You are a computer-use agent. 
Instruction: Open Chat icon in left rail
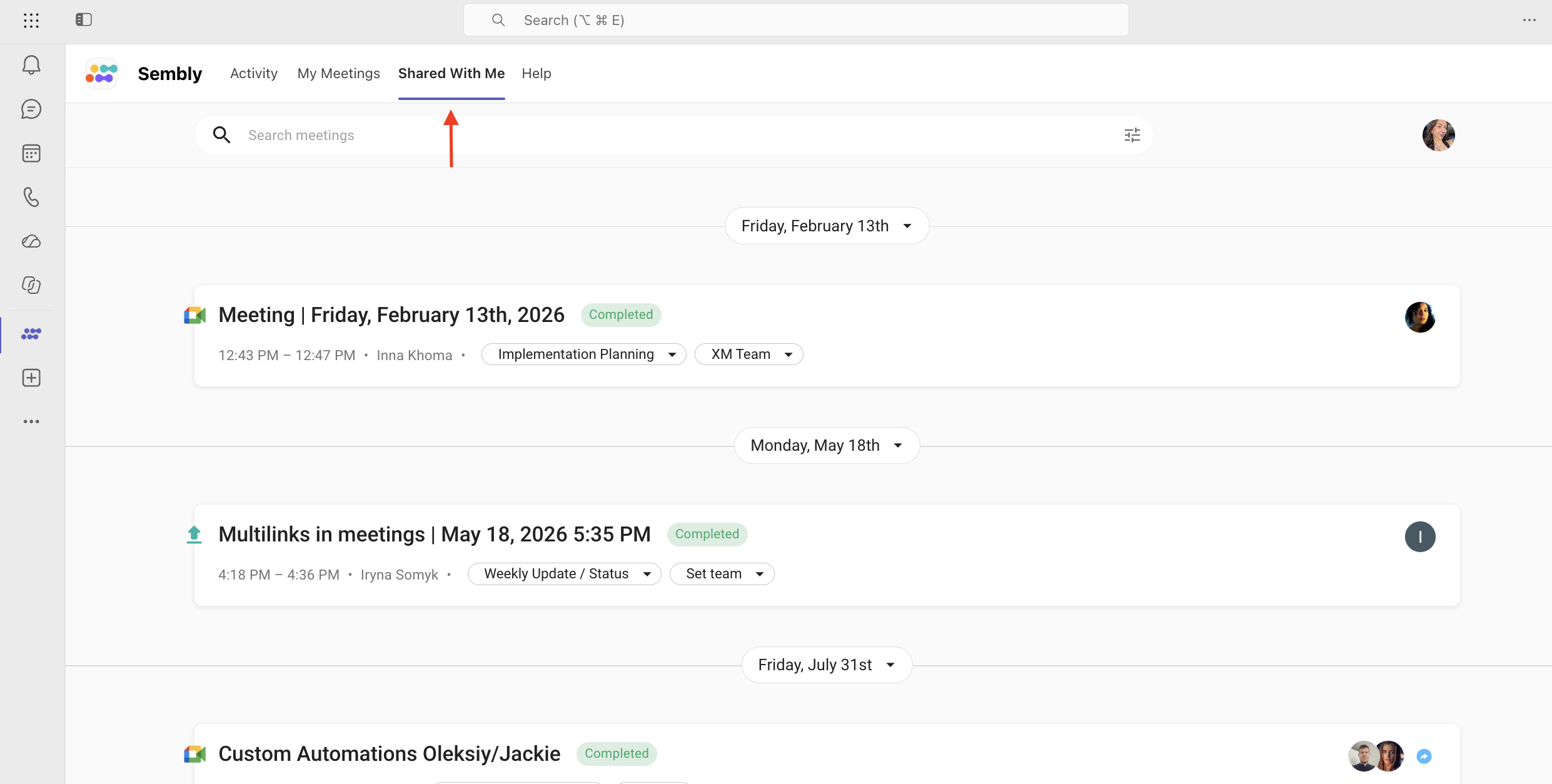click(31, 109)
